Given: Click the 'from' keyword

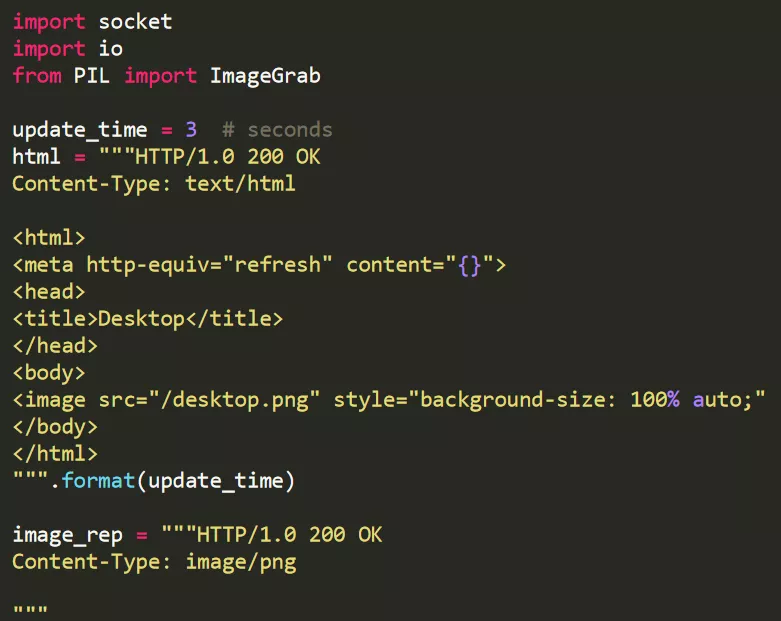Looking at the screenshot, I should tap(37, 76).
